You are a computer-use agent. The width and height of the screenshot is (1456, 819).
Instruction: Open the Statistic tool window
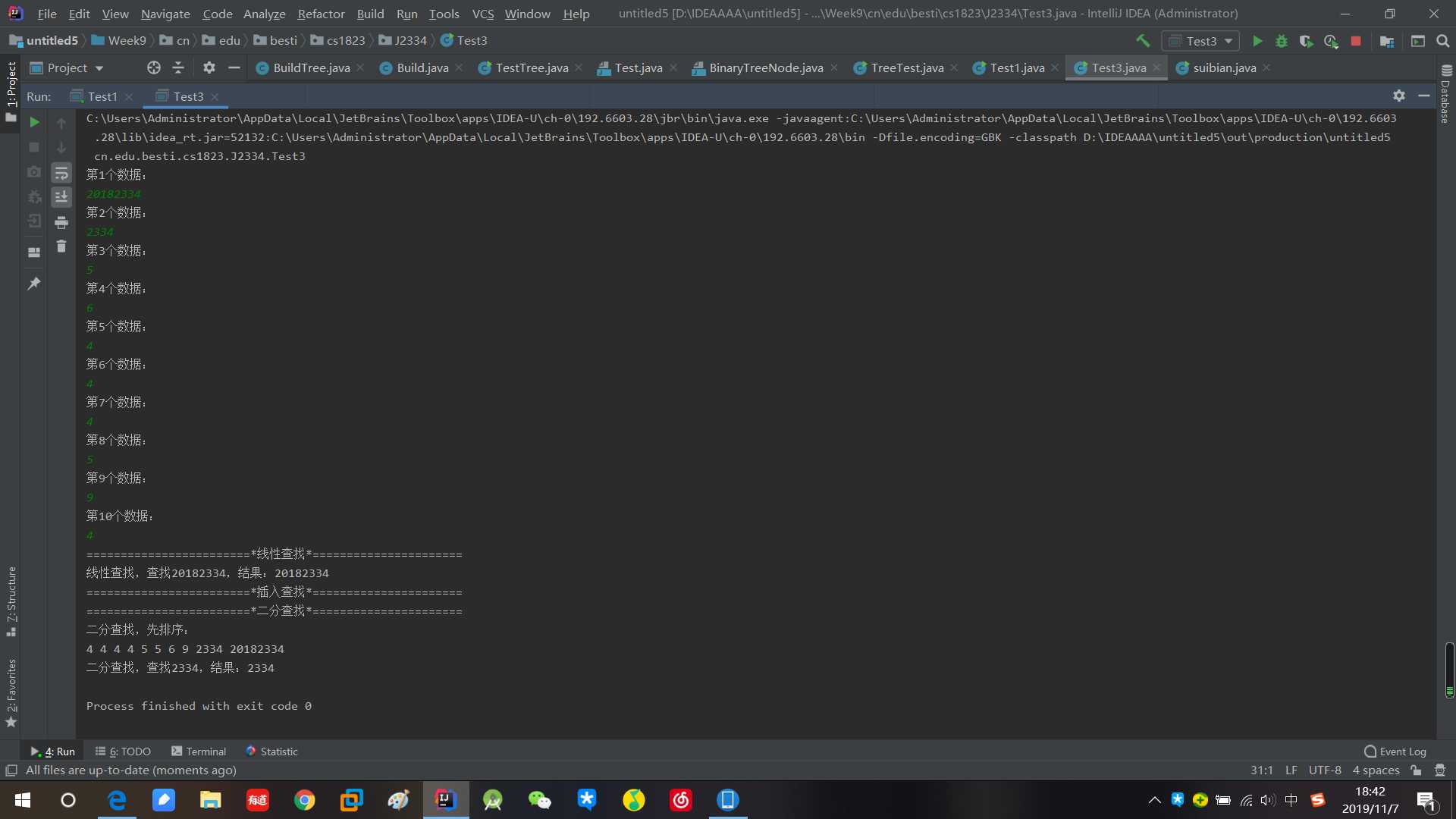(271, 751)
